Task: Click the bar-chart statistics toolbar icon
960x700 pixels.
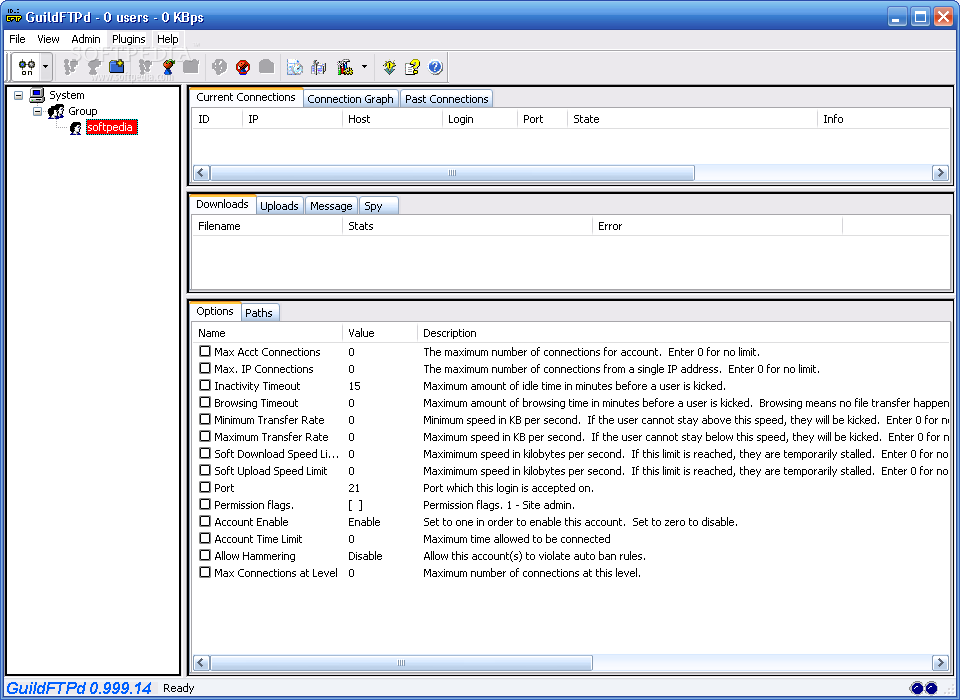Action: point(318,67)
